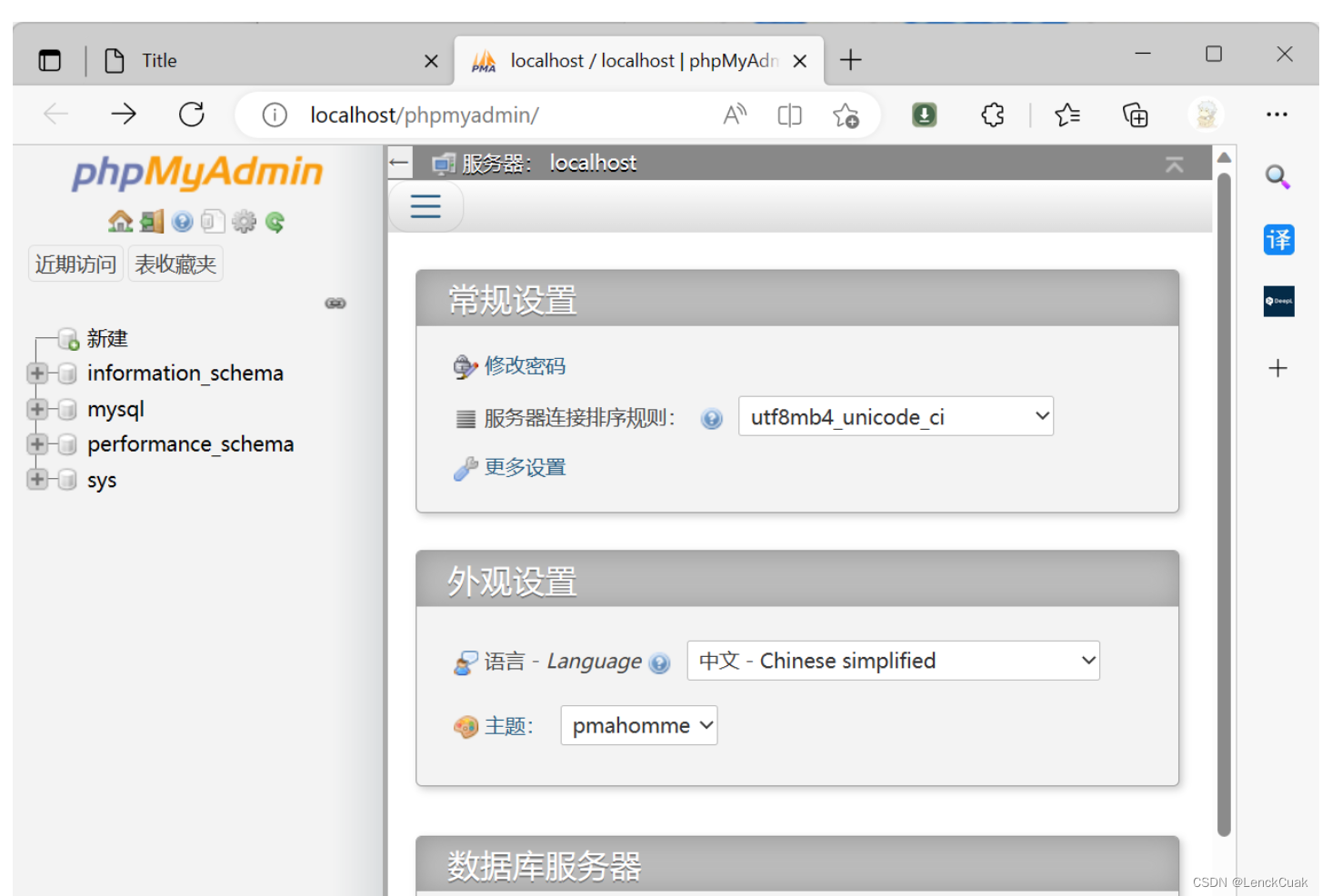Open help icon next to collation label
This screenshot has height=896, width=1322.
coord(712,419)
